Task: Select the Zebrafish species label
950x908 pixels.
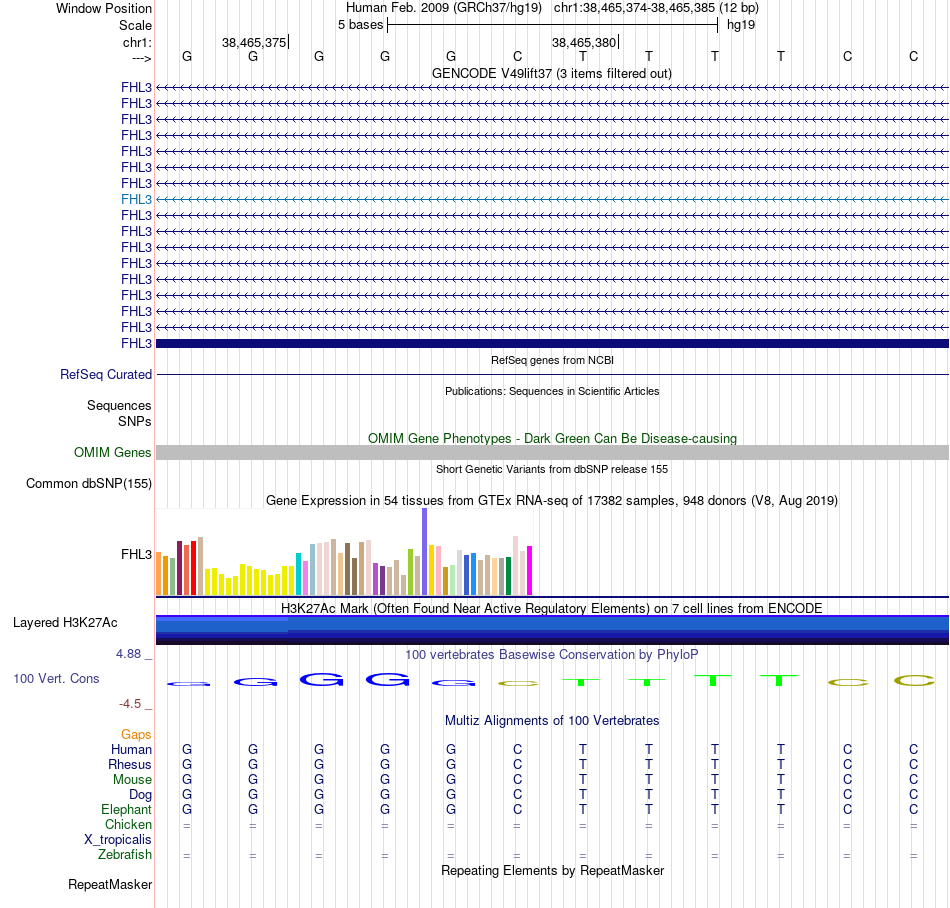Action: [125, 855]
